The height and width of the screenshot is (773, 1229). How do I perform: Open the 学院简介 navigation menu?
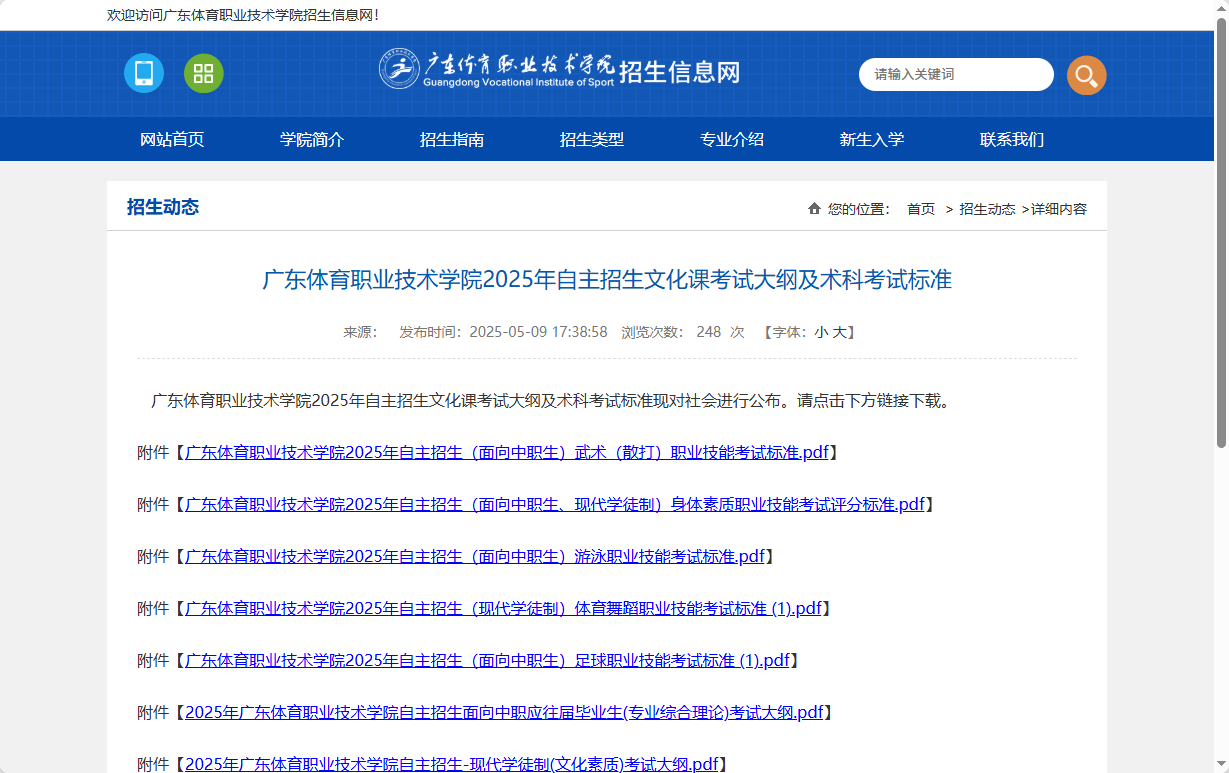point(312,139)
